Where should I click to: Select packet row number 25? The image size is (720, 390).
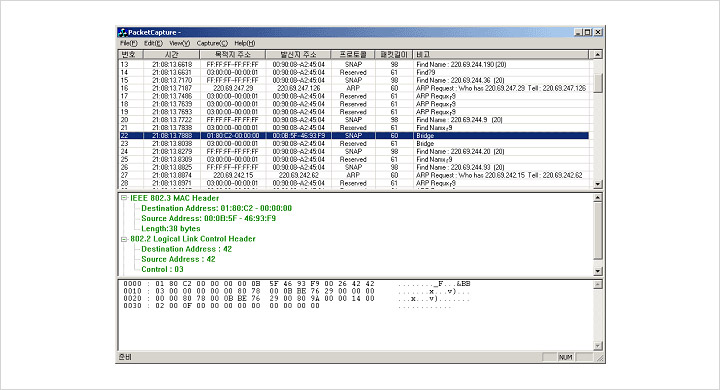click(x=354, y=159)
